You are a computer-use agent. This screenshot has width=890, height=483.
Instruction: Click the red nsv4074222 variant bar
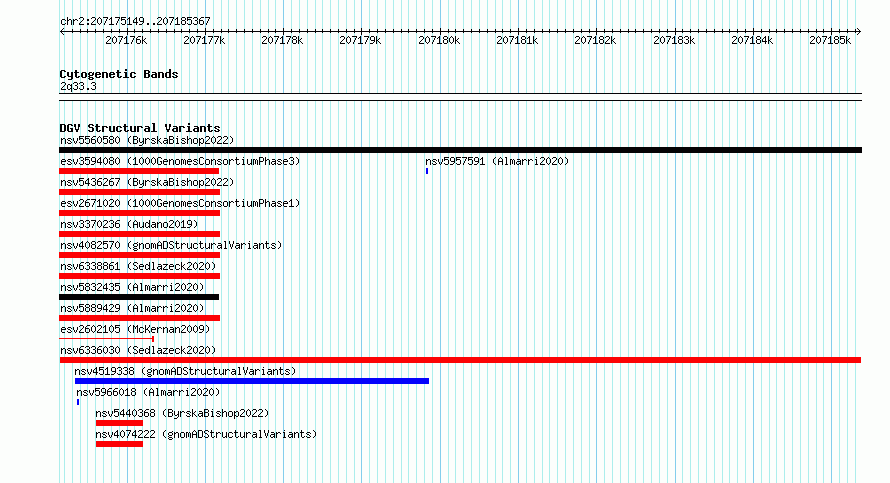[119, 444]
